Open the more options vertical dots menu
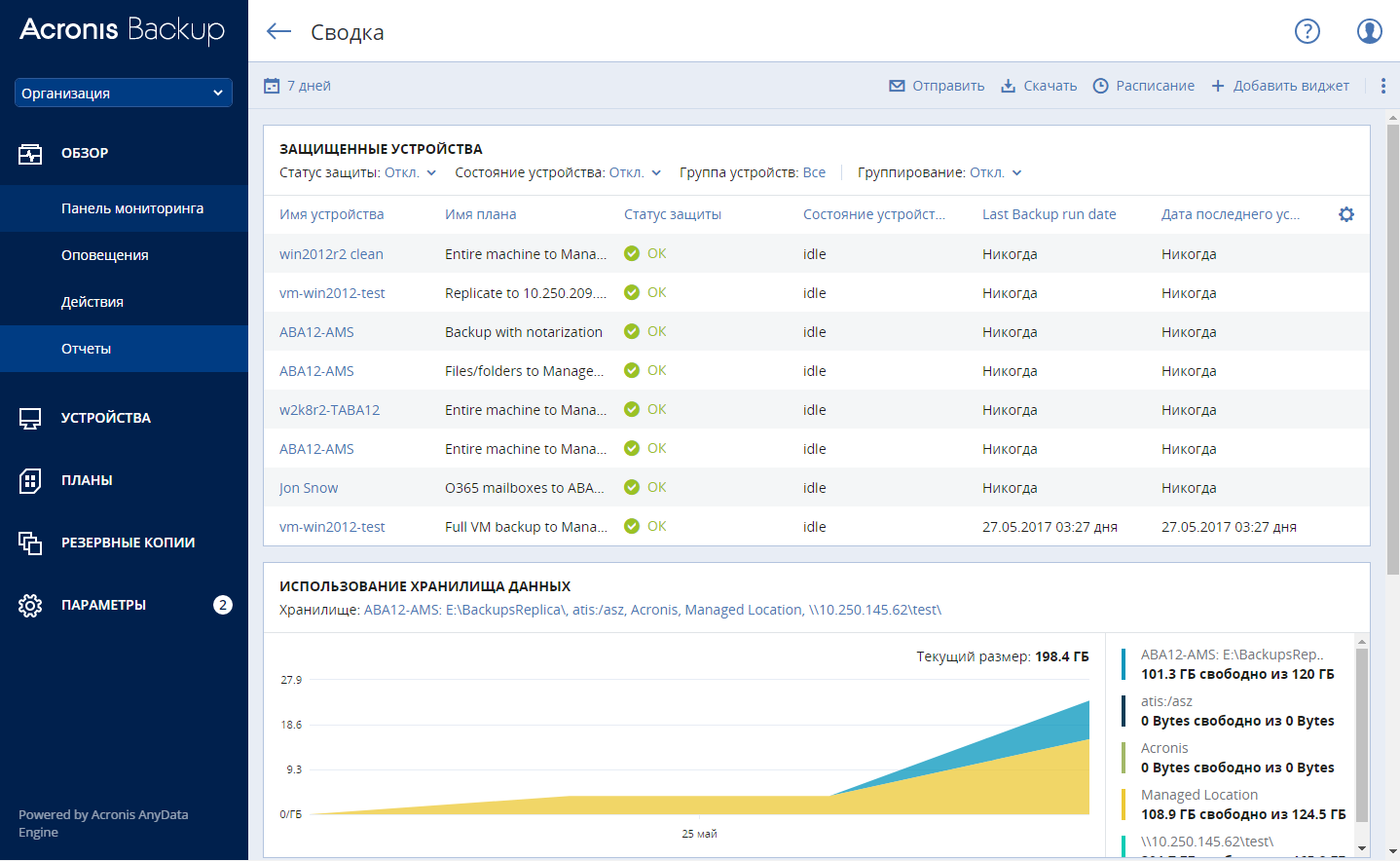The height and width of the screenshot is (861, 1400). coord(1382,86)
